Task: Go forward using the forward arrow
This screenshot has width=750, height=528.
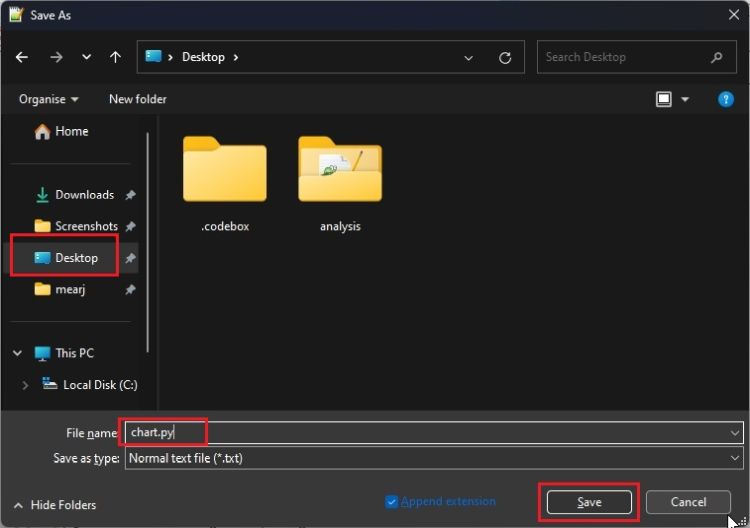Action: (56, 57)
